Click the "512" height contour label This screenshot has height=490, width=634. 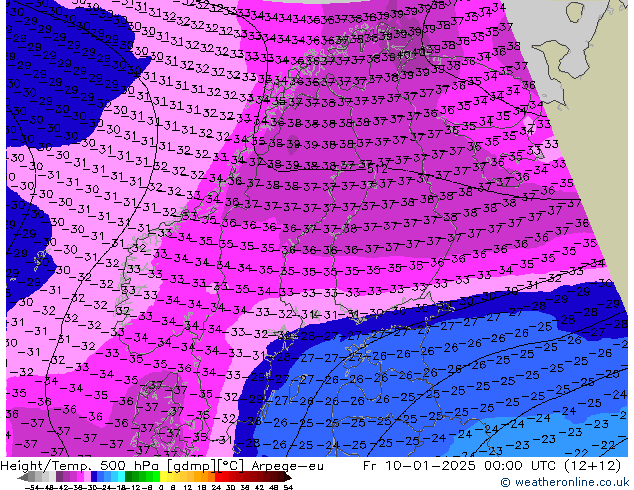click(x=378, y=169)
